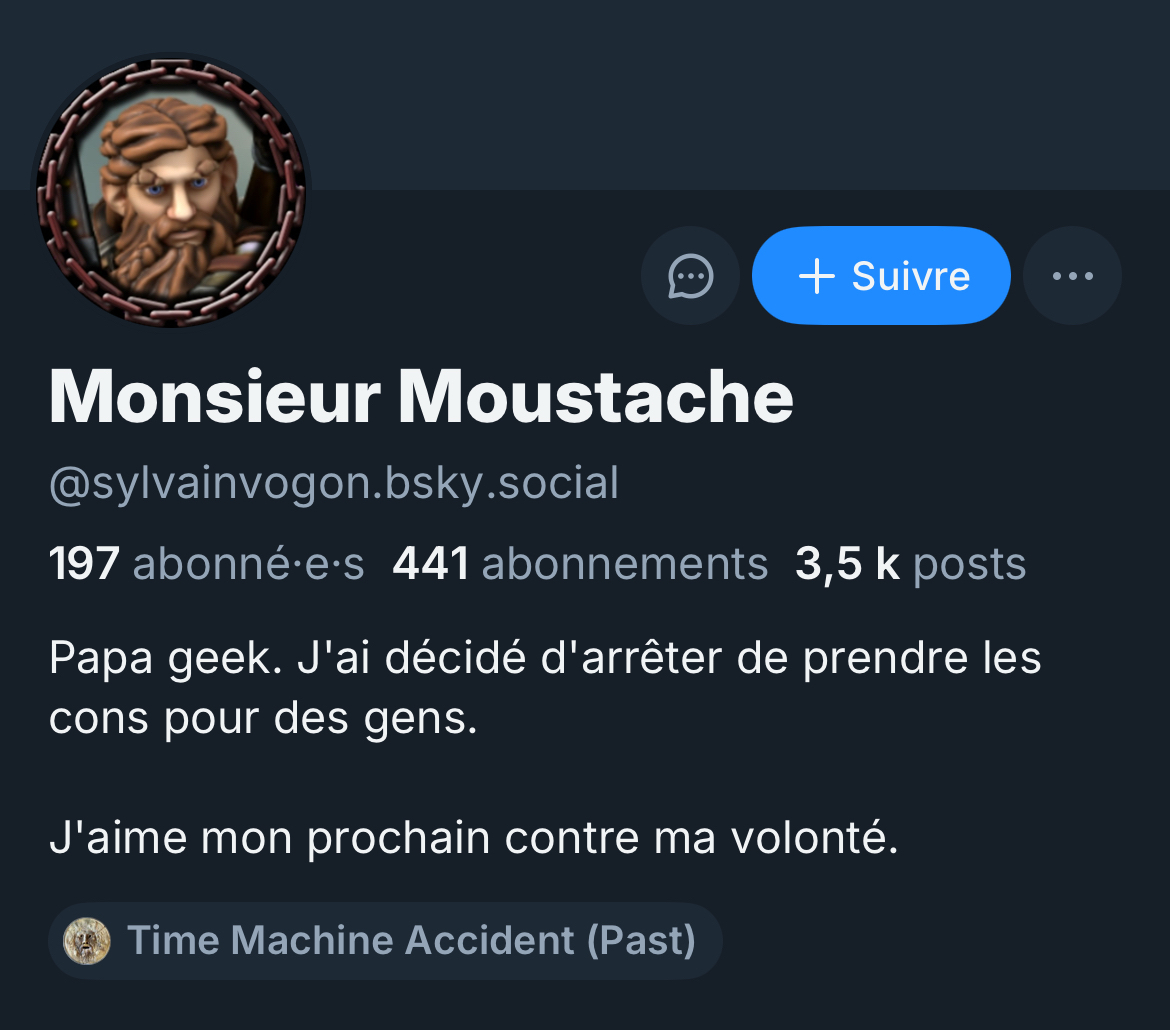
Task: Open the three-dot more options menu
Action: tap(1073, 275)
